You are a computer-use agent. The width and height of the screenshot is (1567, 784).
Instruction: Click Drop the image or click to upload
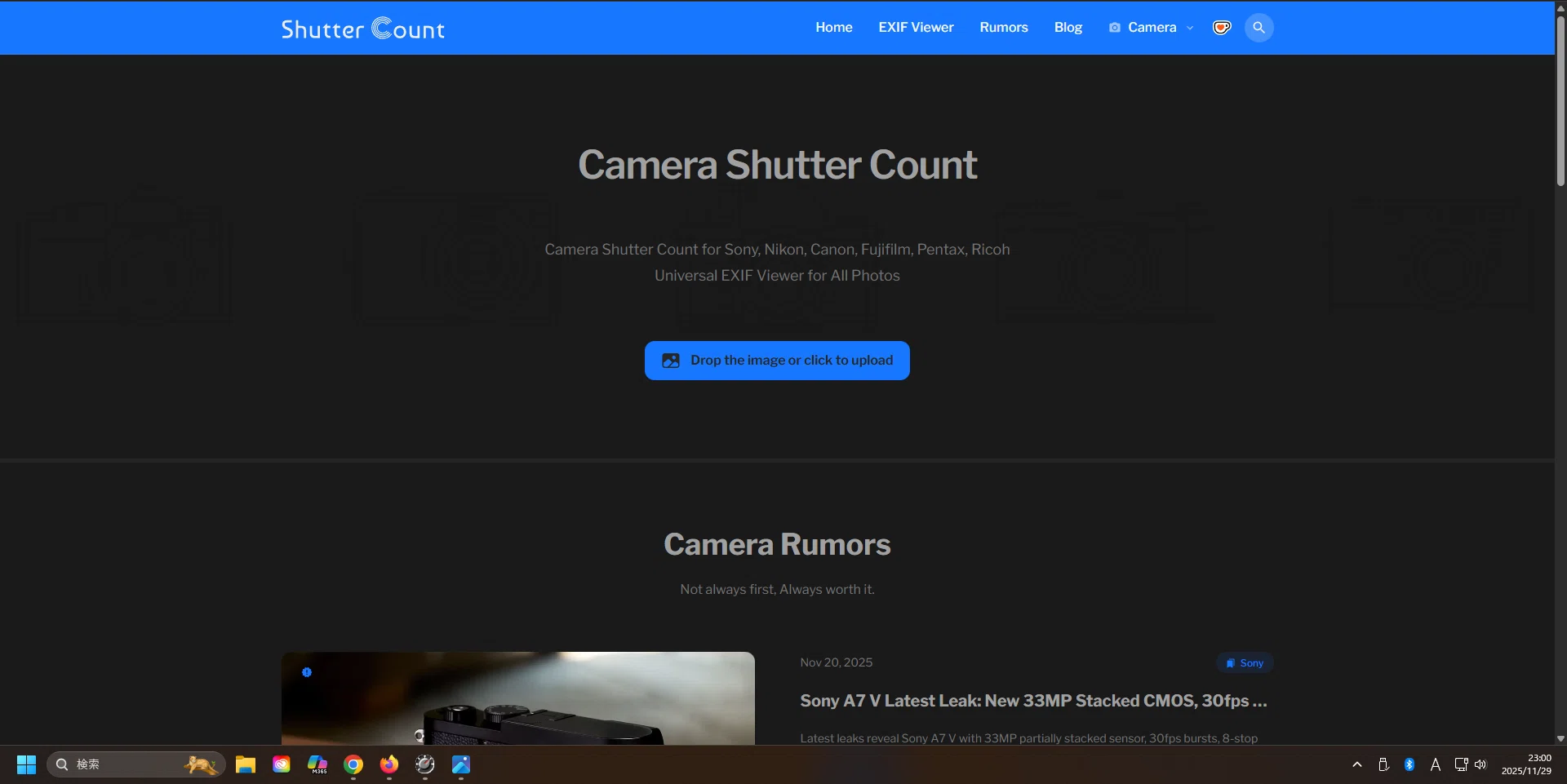[x=777, y=361]
